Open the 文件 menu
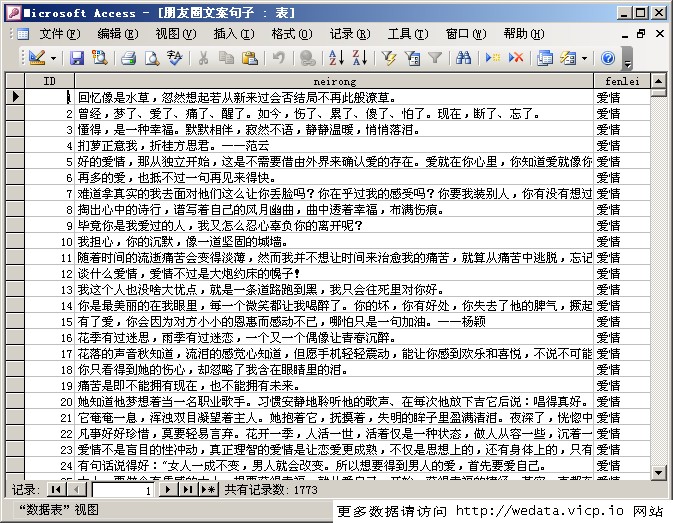 pos(60,33)
